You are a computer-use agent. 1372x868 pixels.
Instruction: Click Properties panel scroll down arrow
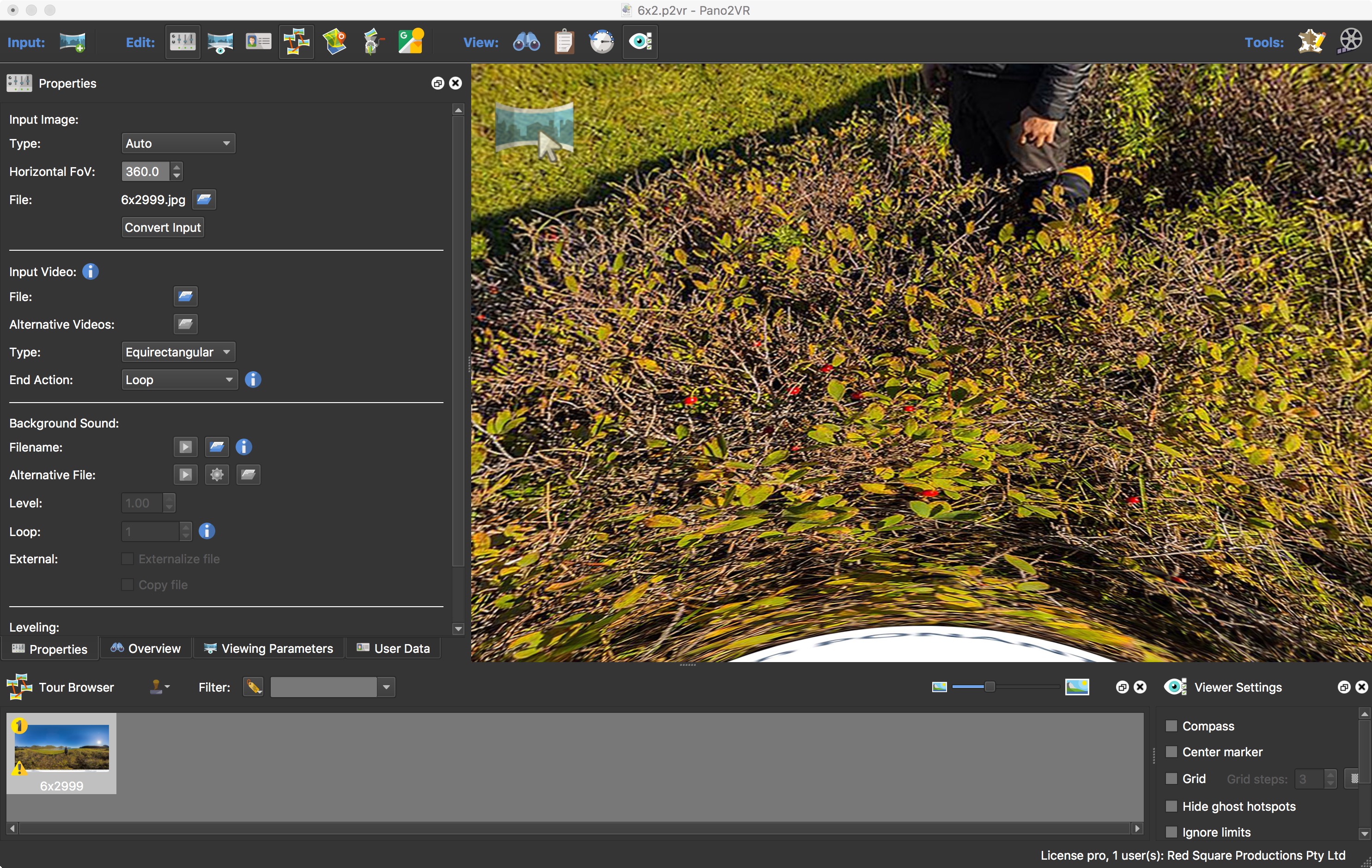(458, 629)
